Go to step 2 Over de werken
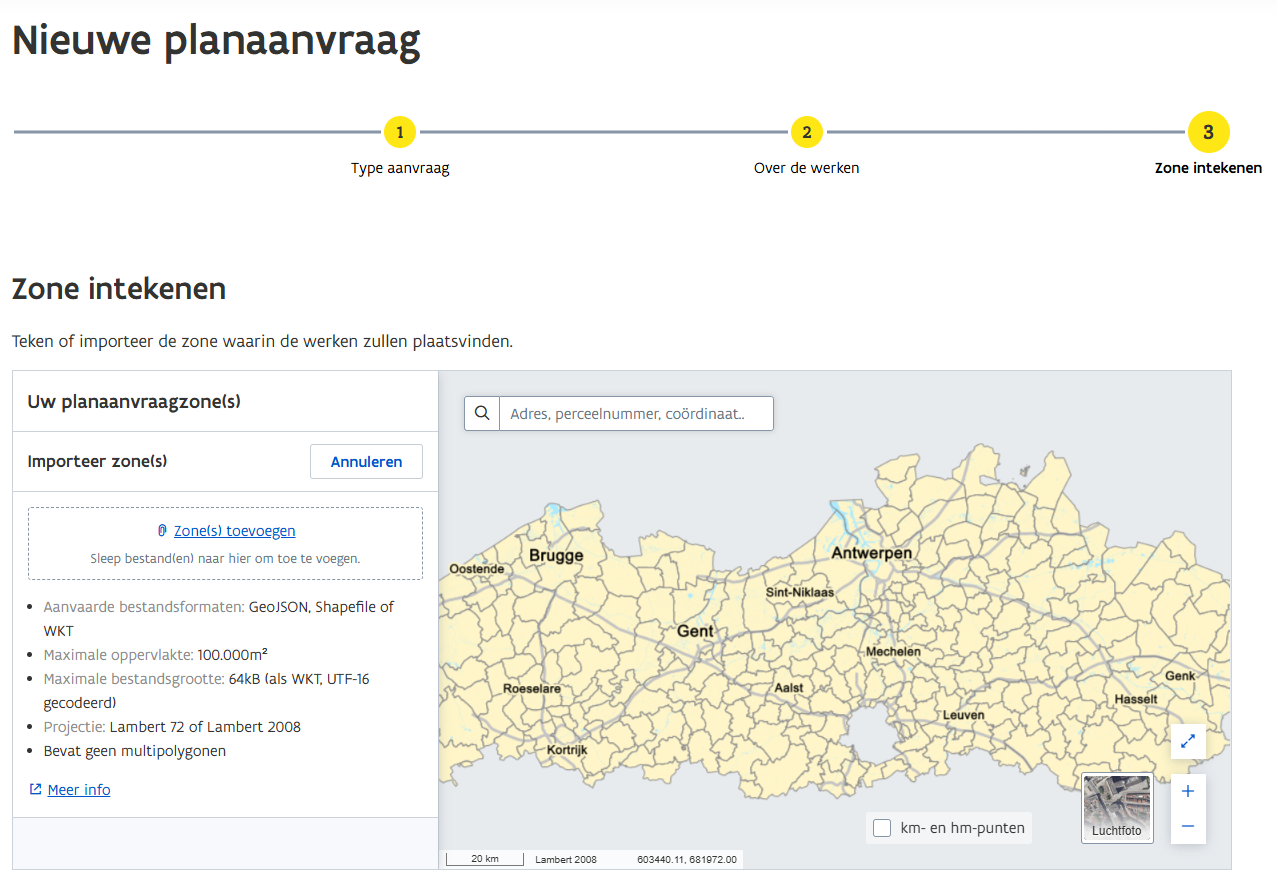Screen dimensions: 1277x891 click(x=806, y=132)
